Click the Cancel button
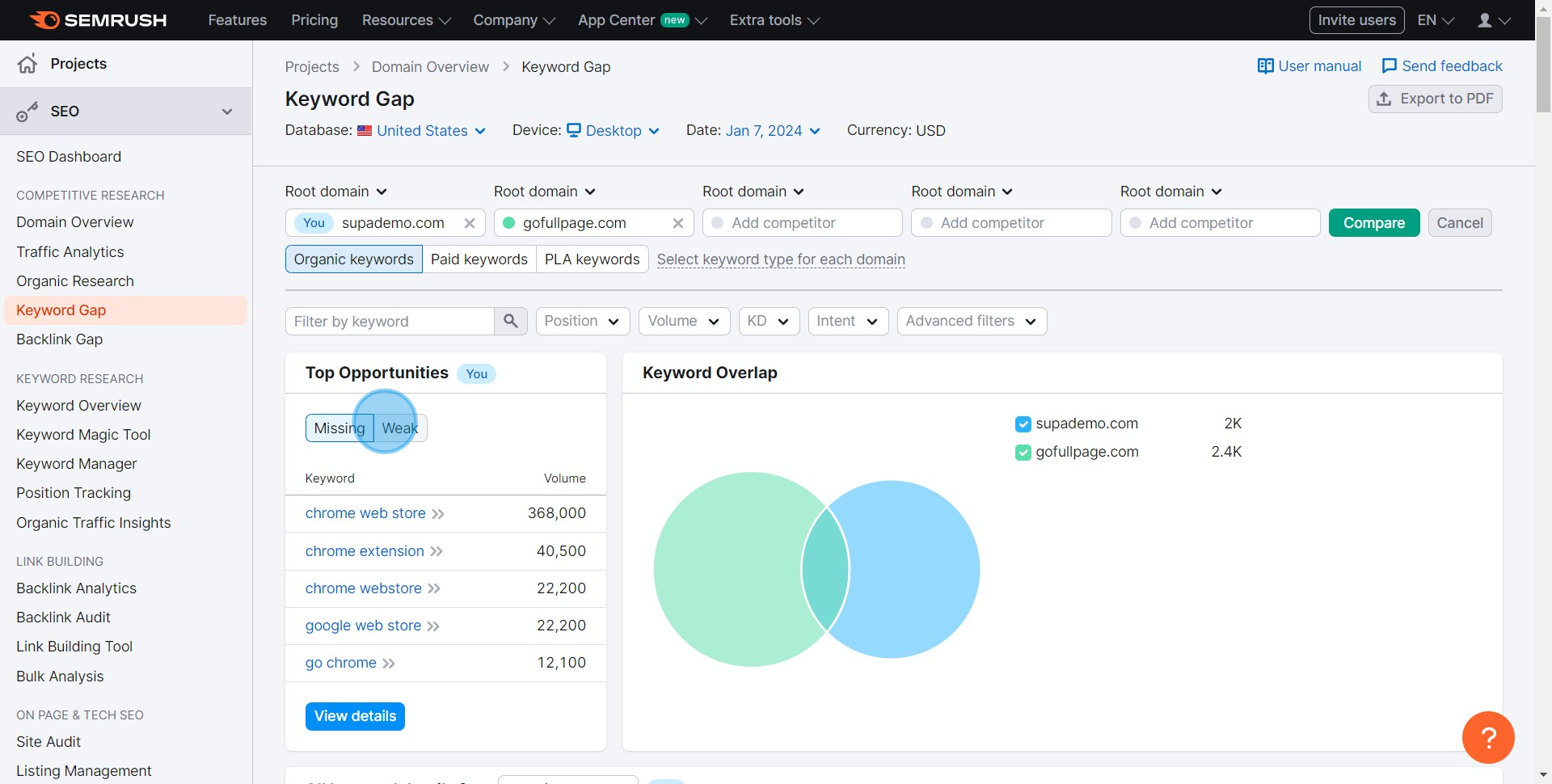 tap(1460, 223)
